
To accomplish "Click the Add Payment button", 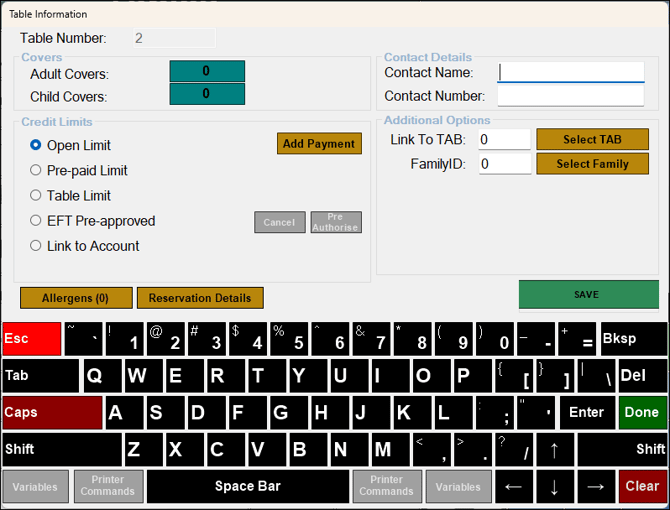I will 319,144.
